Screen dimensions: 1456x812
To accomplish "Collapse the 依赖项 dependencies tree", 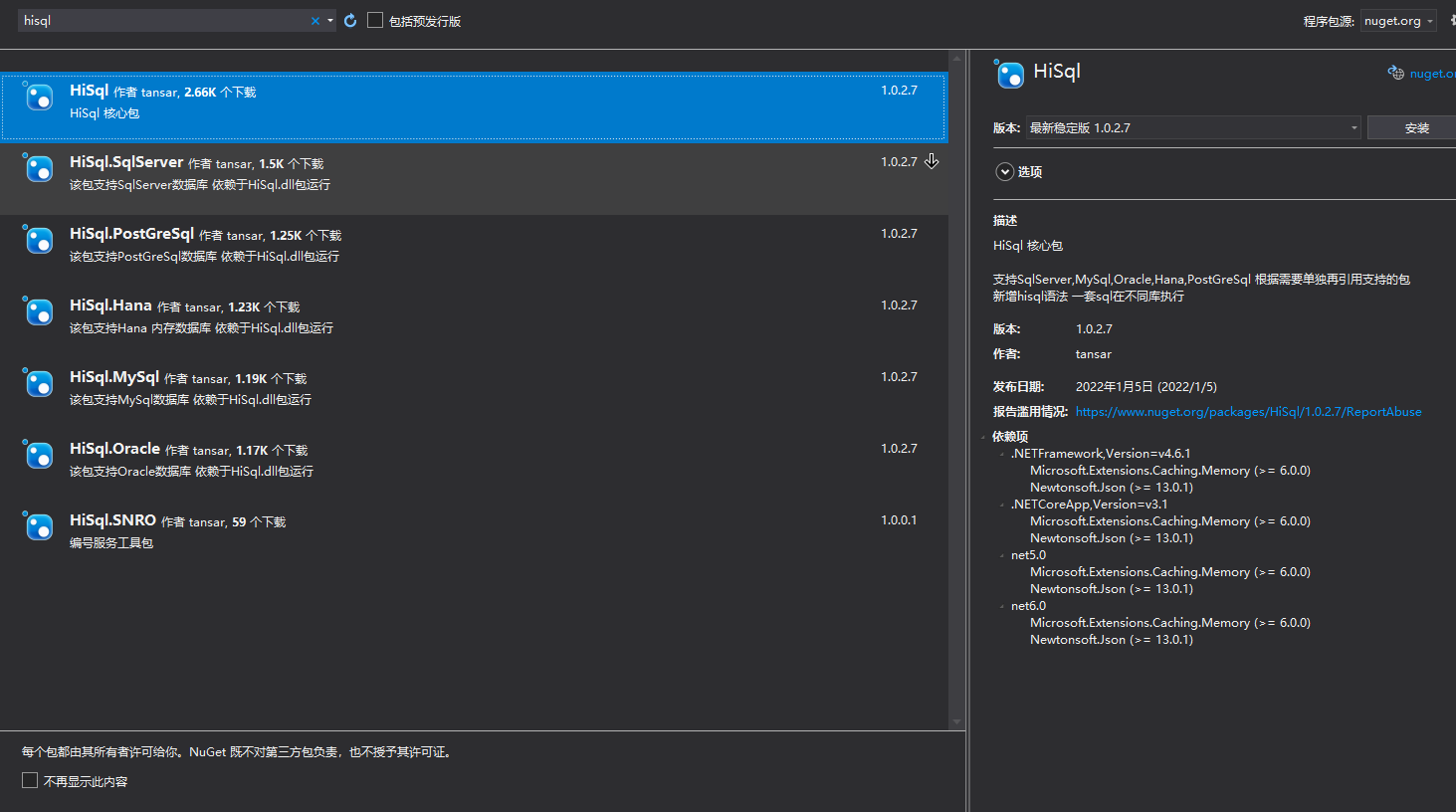I will [x=983, y=437].
